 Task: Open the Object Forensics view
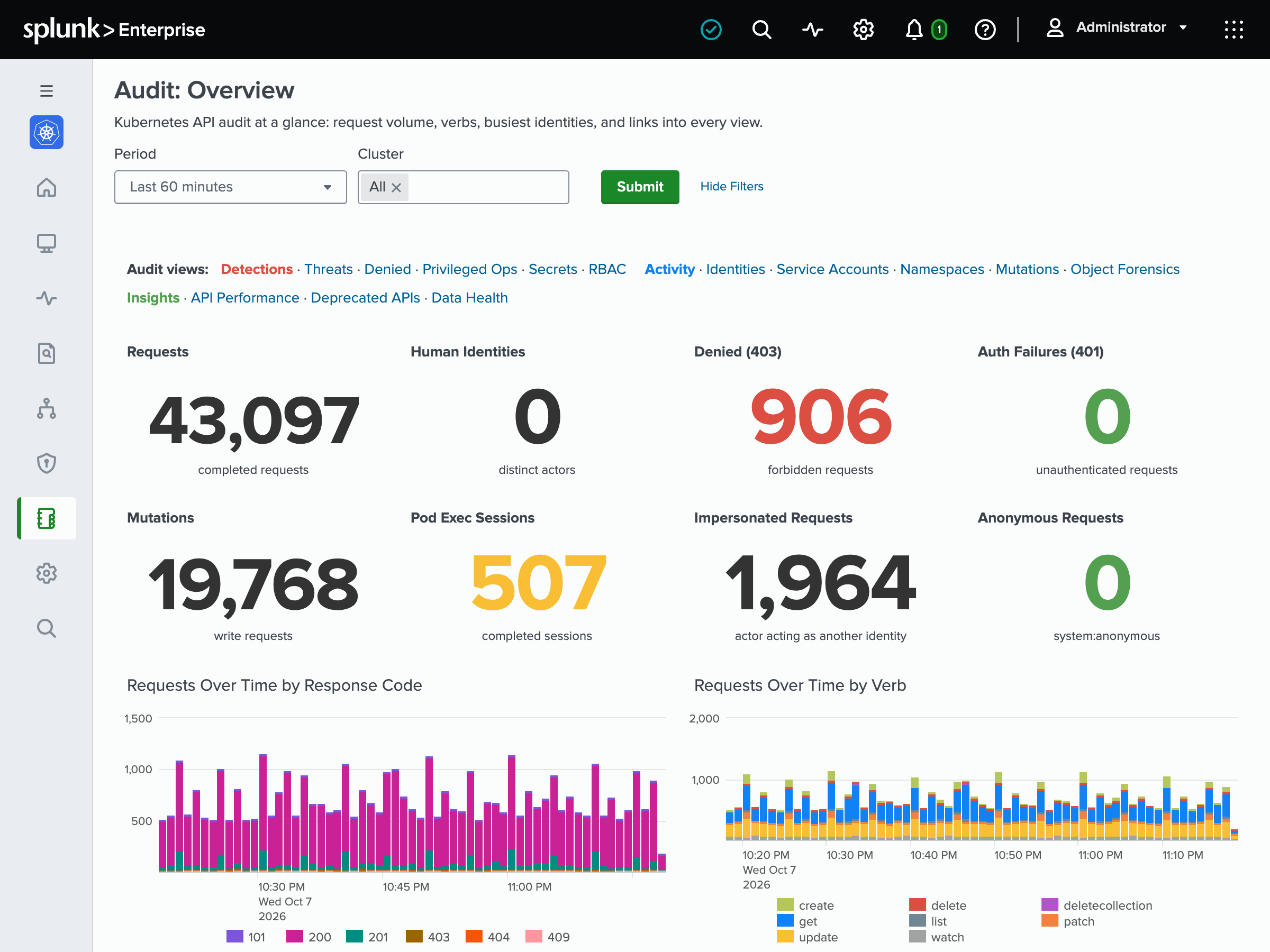click(1124, 269)
